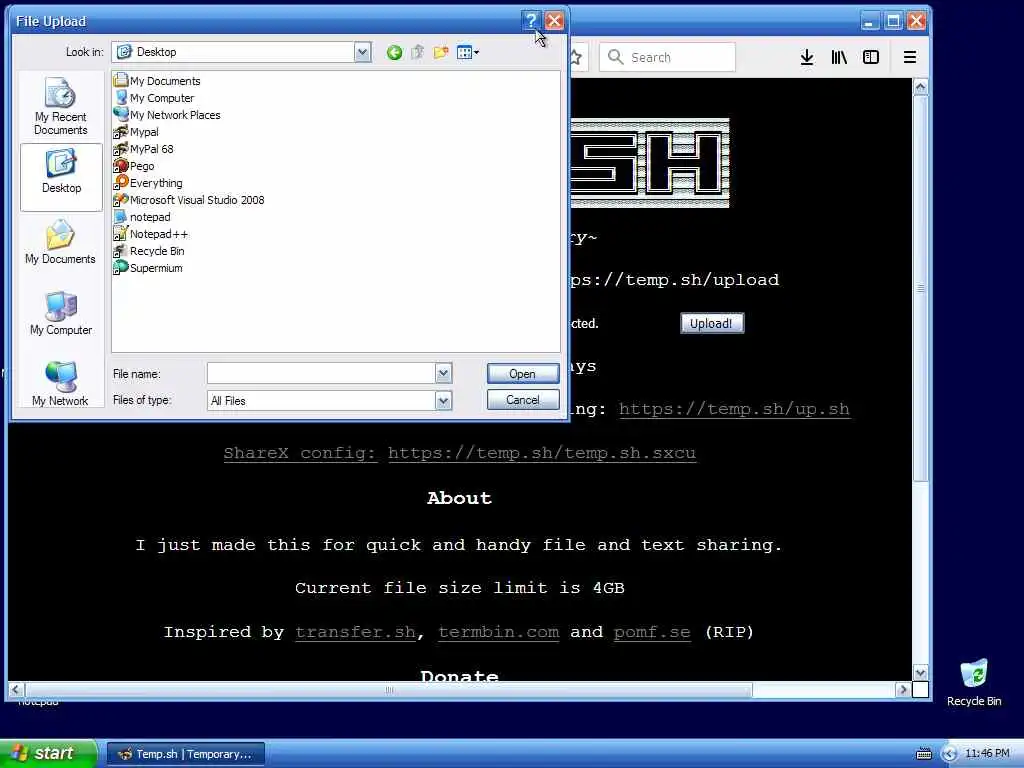Image resolution: width=1024 pixels, height=768 pixels.
Task: Open browser Downloads arrow icon
Action: coord(807,57)
